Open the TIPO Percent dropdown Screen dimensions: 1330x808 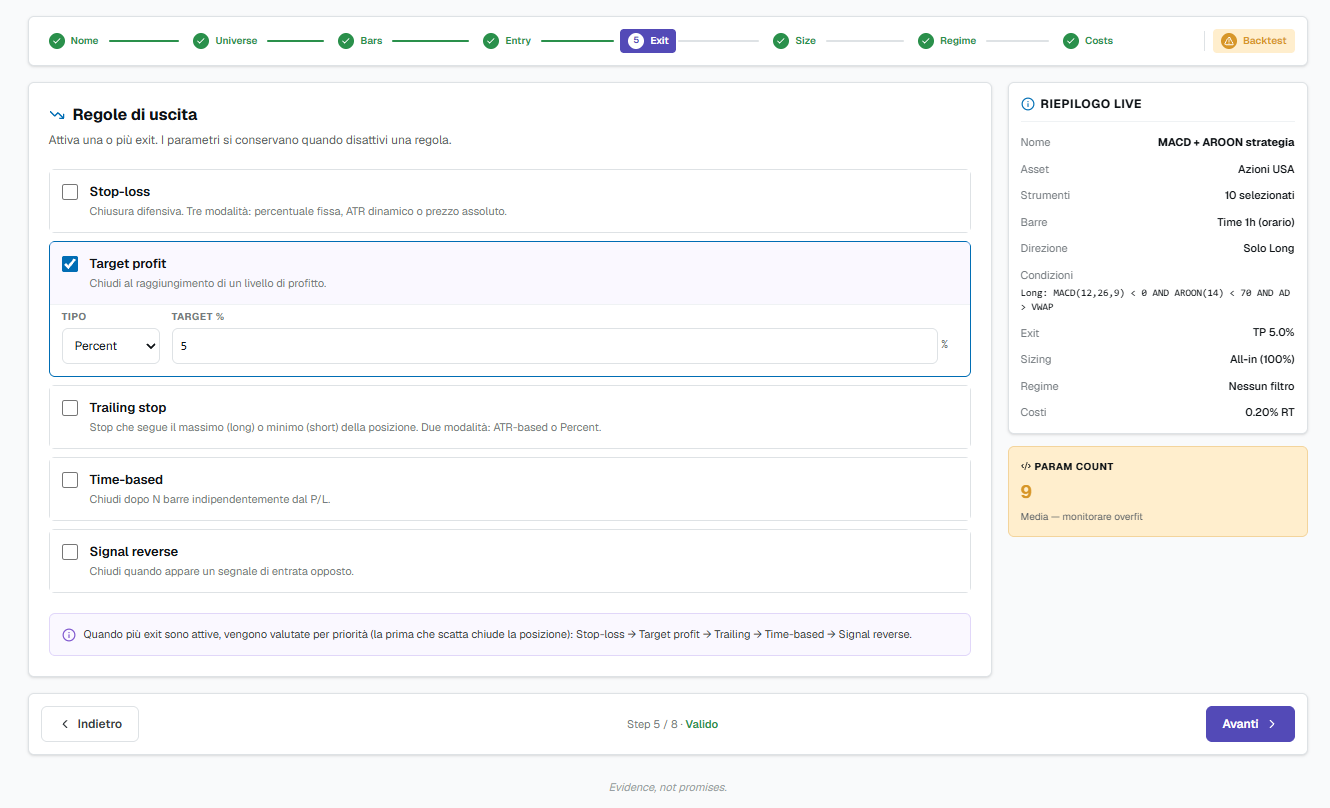[x=111, y=346]
